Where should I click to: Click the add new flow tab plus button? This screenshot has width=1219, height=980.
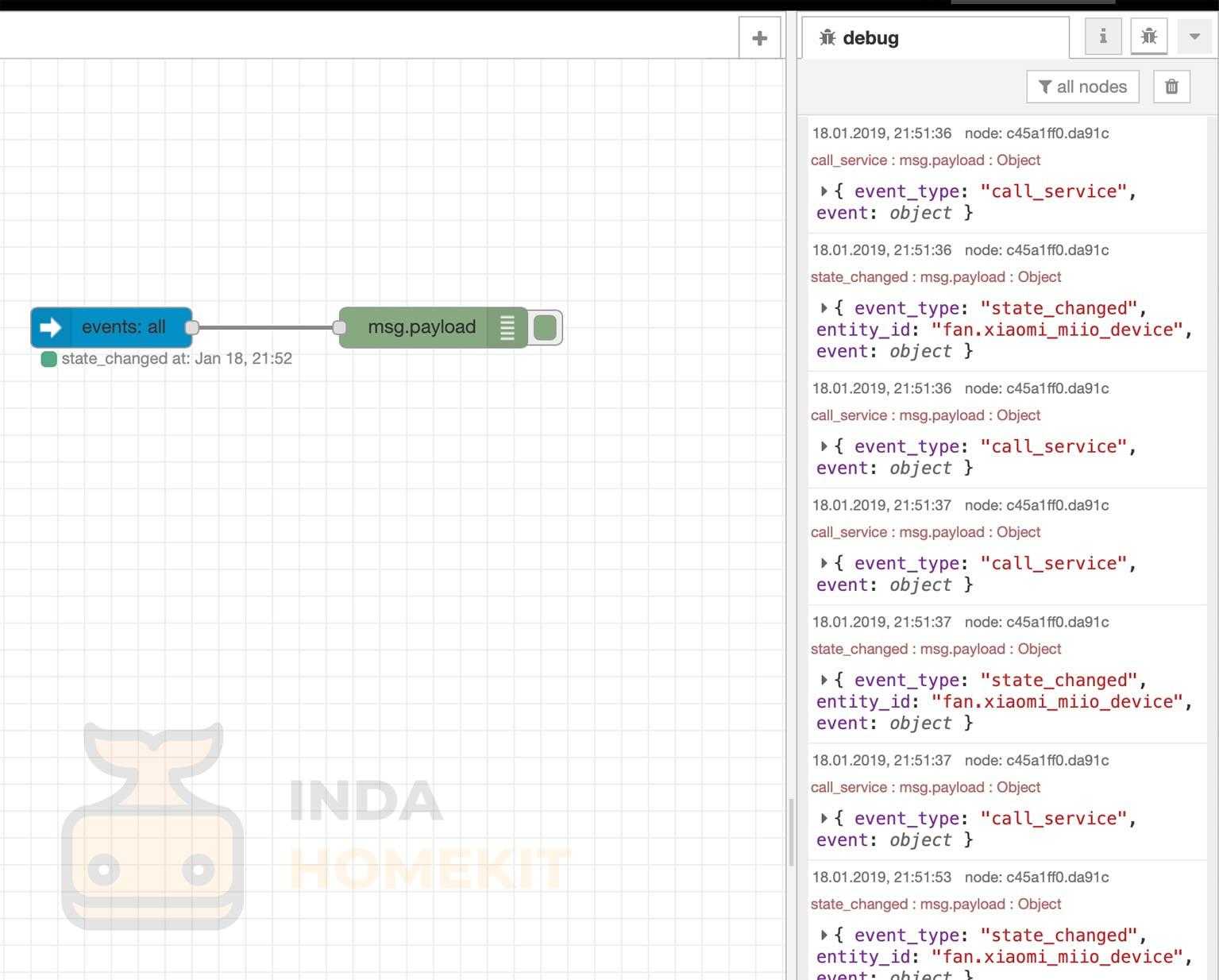(759, 38)
